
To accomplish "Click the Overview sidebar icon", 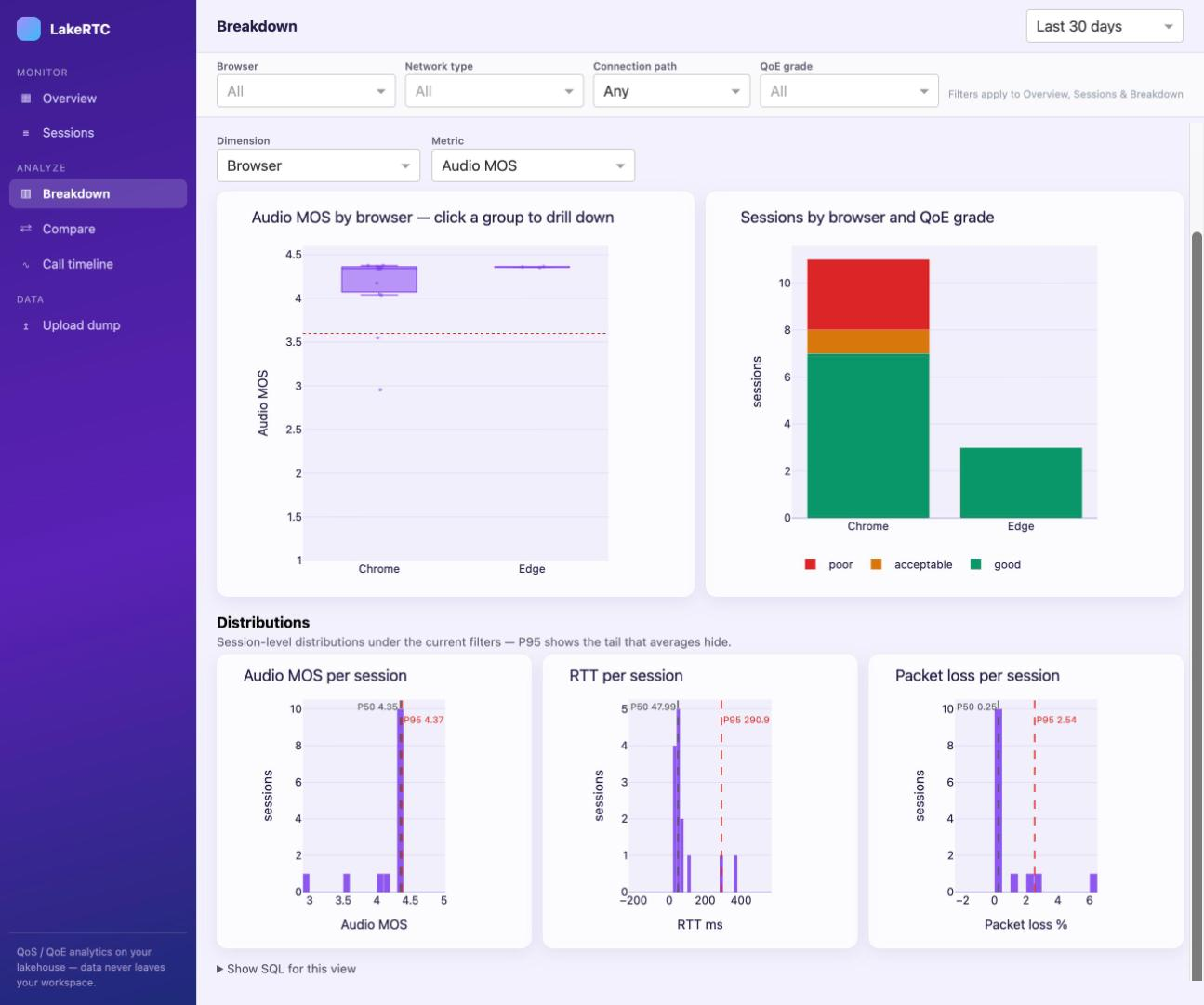I will (x=26, y=99).
